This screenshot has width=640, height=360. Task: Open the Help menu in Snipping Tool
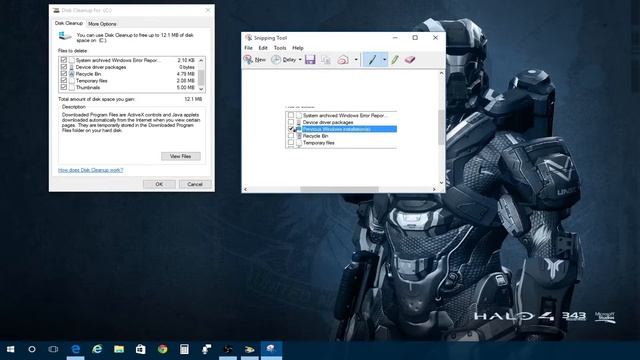[x=298, y=48]
